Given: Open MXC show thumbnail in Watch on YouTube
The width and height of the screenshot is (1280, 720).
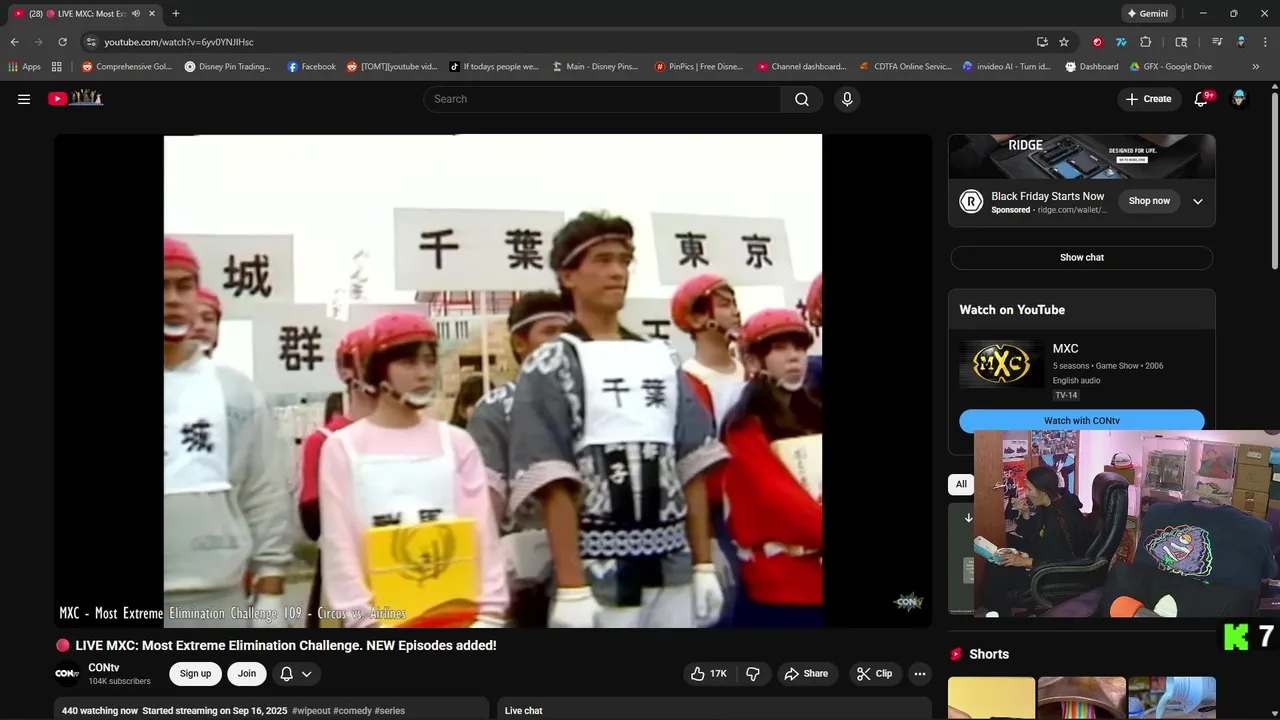Looking at the screenshot, I should (x=1001, y=364).
